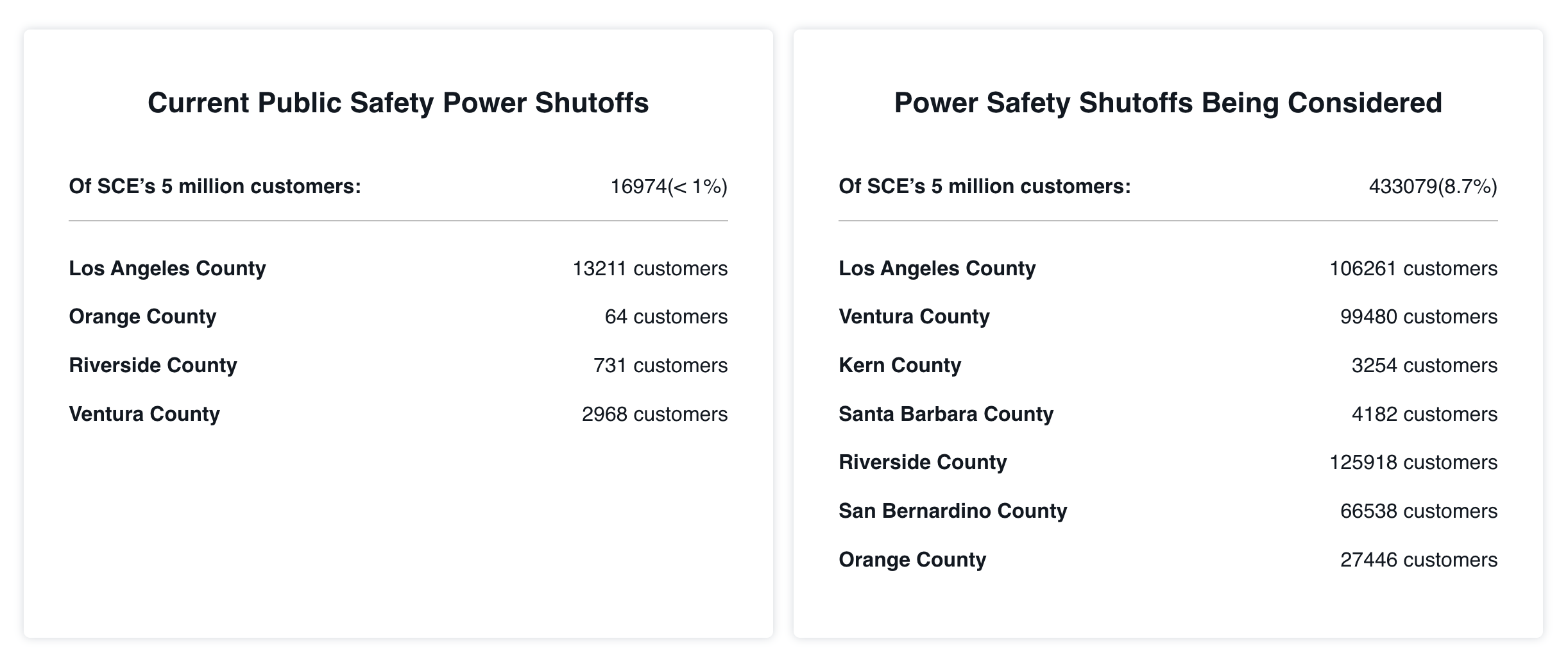Click the Current Public Safety Power Shutoffs heading
Screen dimensions: 1568x666
click(x=398, y=103)
